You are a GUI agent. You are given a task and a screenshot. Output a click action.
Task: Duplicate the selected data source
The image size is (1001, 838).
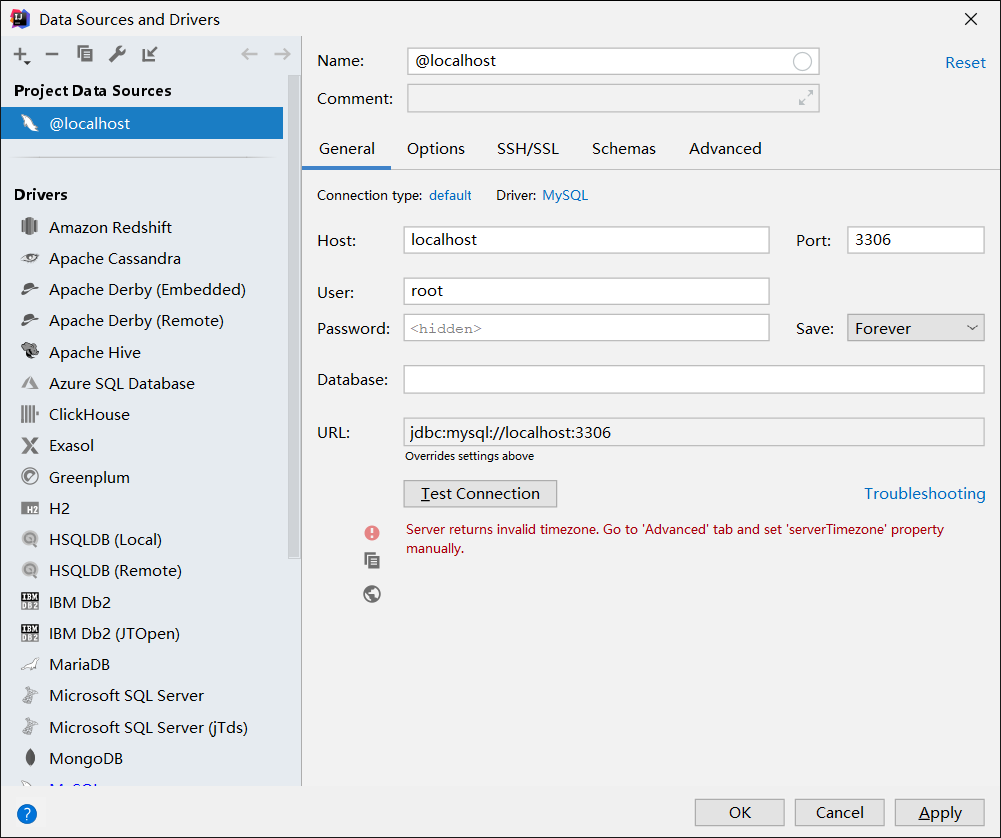[85, 55]
